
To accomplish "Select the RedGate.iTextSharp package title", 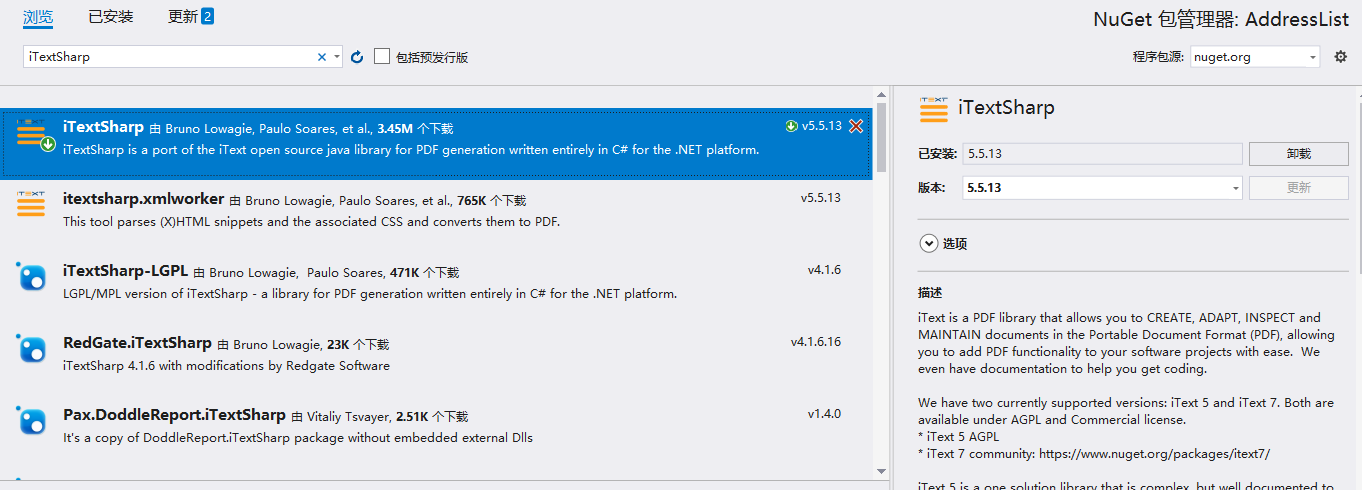I will pos(137,343).
